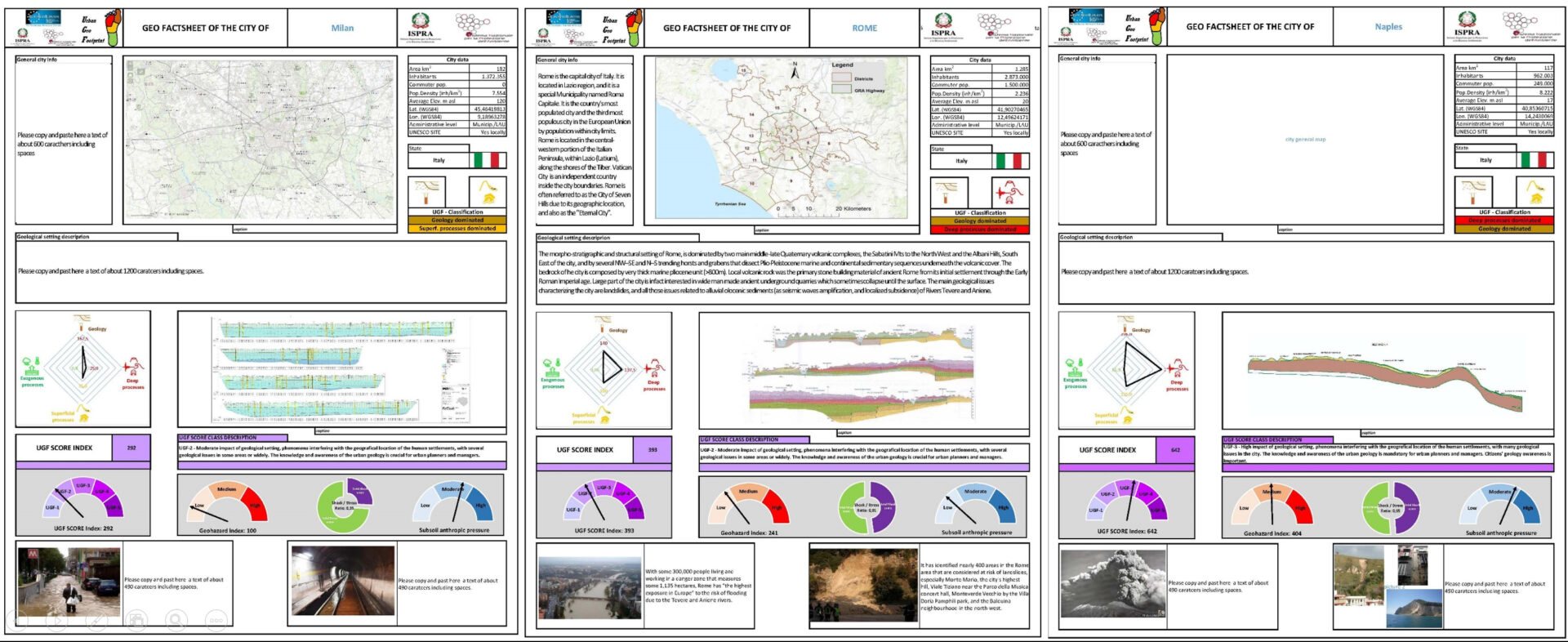The width and height of the screenshot is (1568, 642).
Task: Click the next slide play arrow
Action: coord(56,622)
